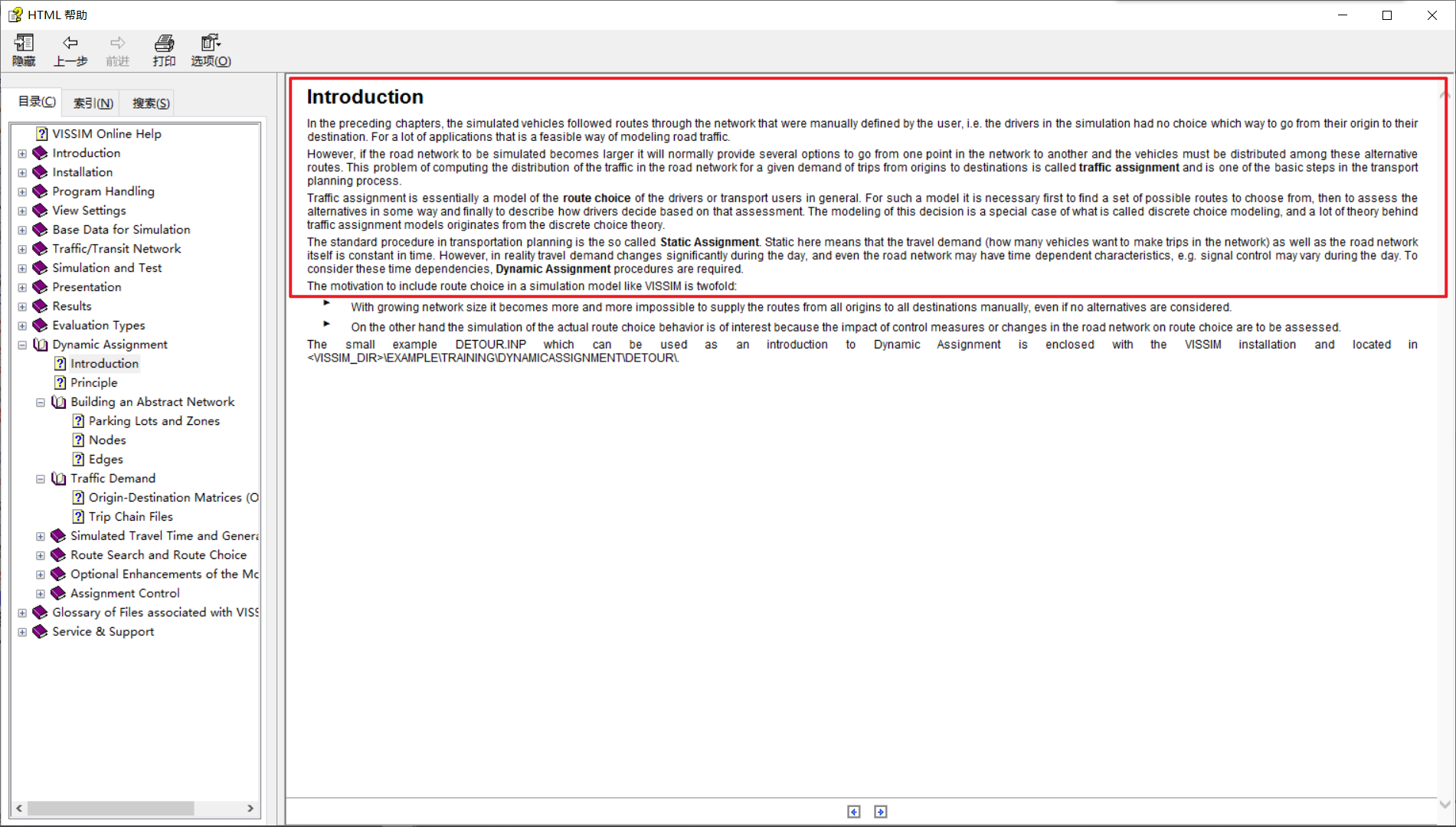Click the Hide (隐藏) toolbar icon
This screenshot has height=827, width=1456.
pos(24,51)
